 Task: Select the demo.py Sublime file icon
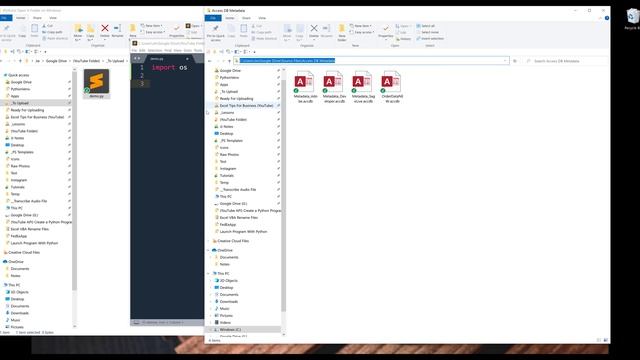(96, 84)
